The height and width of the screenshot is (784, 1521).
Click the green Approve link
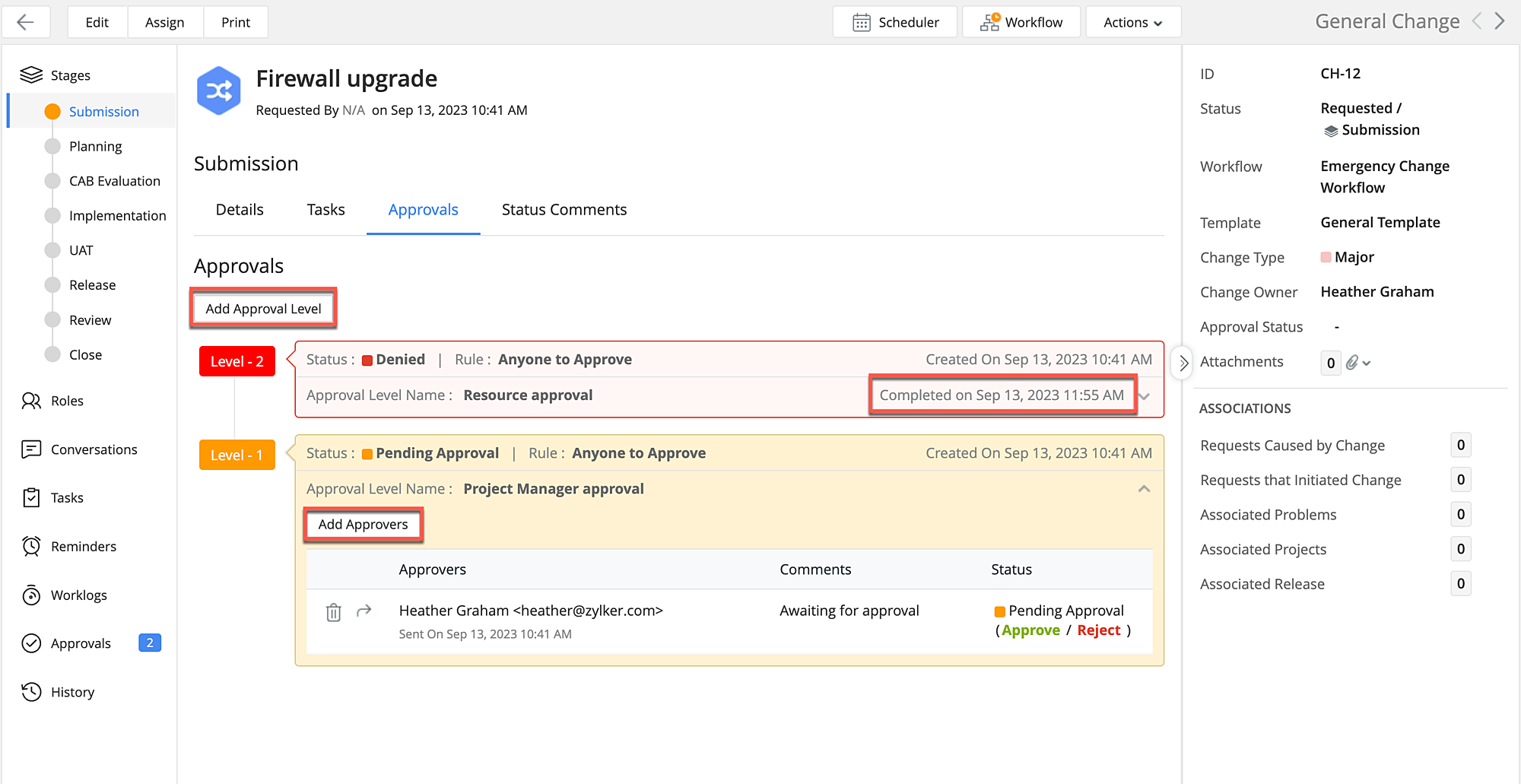point(1030,630)
